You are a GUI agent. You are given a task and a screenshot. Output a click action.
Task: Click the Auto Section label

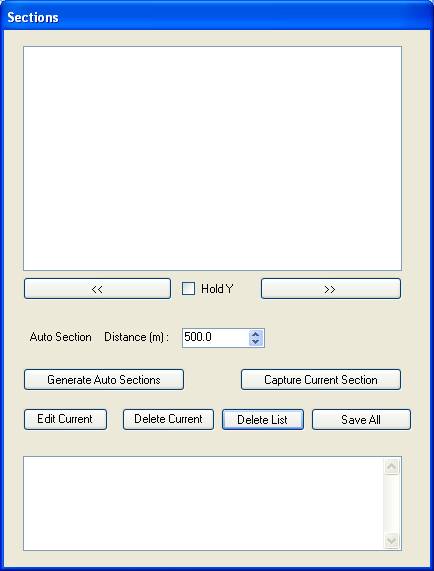point(60,337)
